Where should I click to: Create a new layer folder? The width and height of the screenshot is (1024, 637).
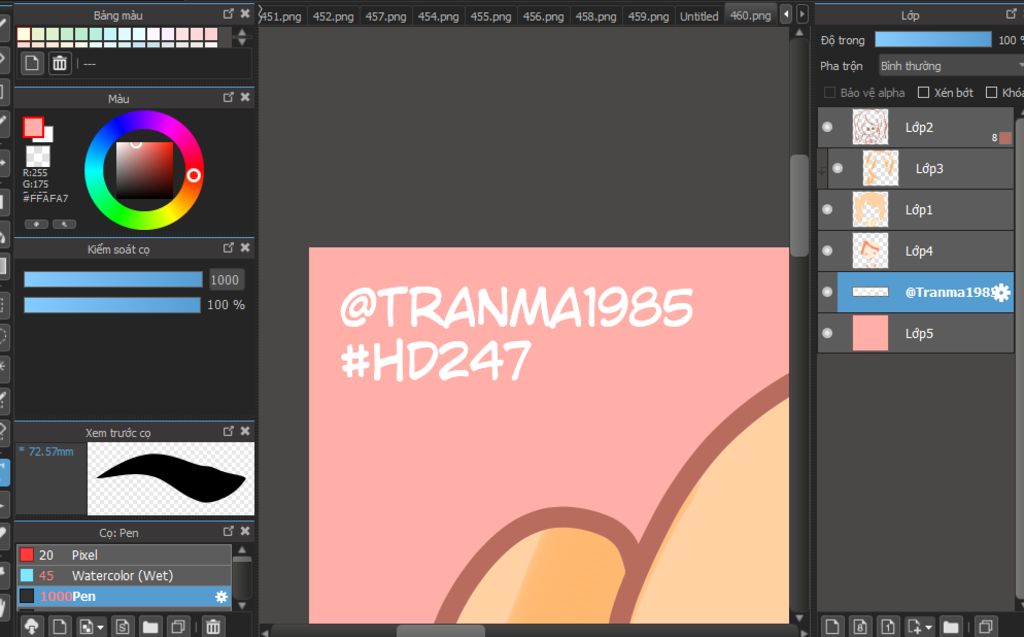click(x=951, y=627)
